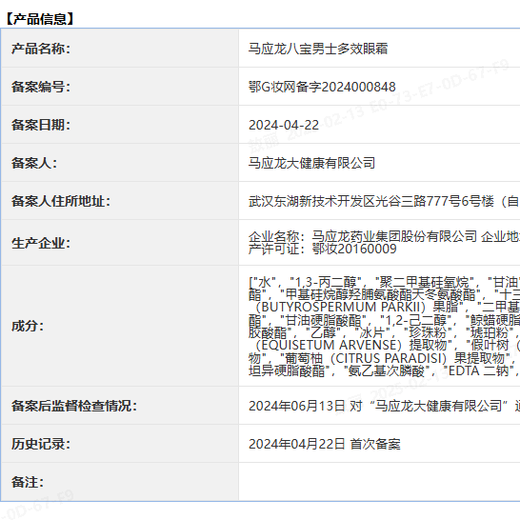The height and width of the screenshot is (520, 520).
Task: Select the 备案日期 label
Action: (x=41, y=125)
